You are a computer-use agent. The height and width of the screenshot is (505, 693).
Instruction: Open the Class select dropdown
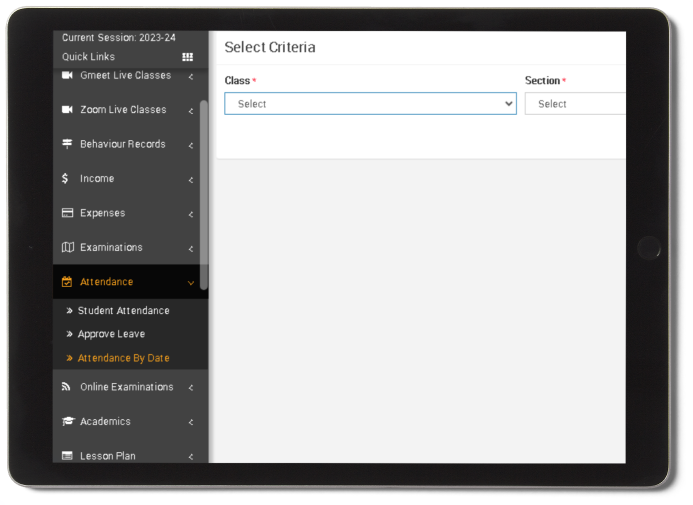[370, 104]
